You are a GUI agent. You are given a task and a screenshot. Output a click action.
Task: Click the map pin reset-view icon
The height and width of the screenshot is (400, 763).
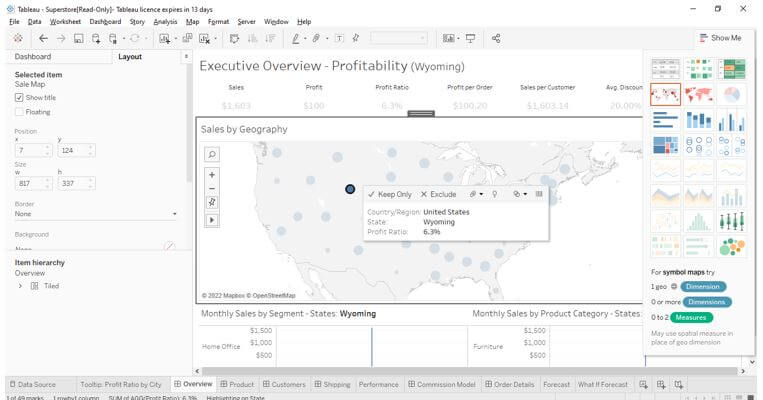pyautogui.click(x=212, y=202)
